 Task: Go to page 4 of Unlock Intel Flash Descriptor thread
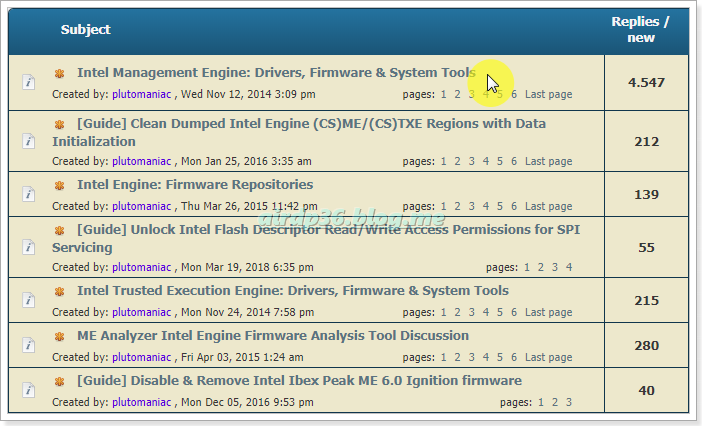569,267
